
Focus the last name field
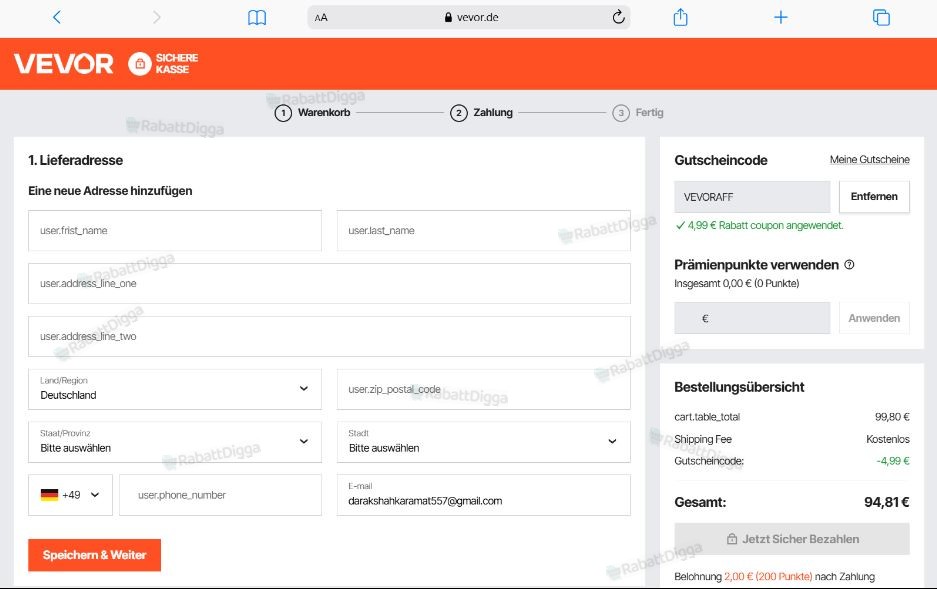pos(483,231)
